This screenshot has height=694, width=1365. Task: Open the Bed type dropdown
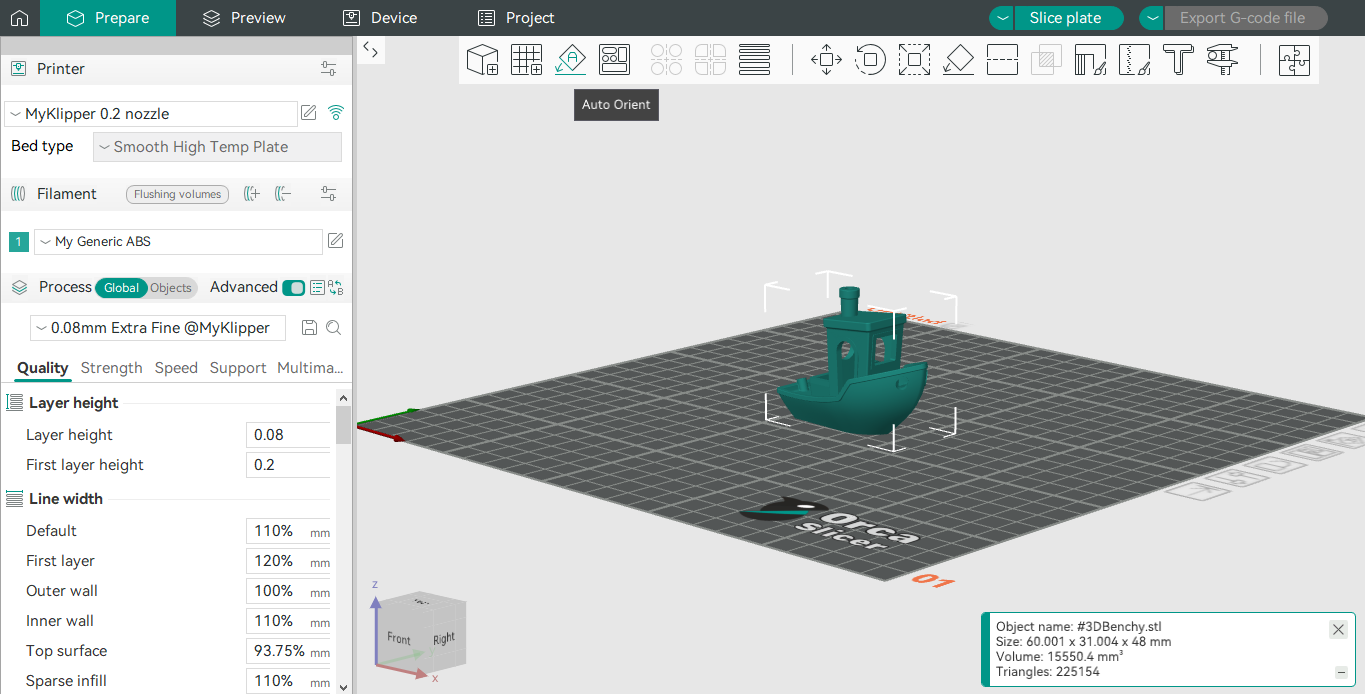pyautogui.click(x=217, y=147)
